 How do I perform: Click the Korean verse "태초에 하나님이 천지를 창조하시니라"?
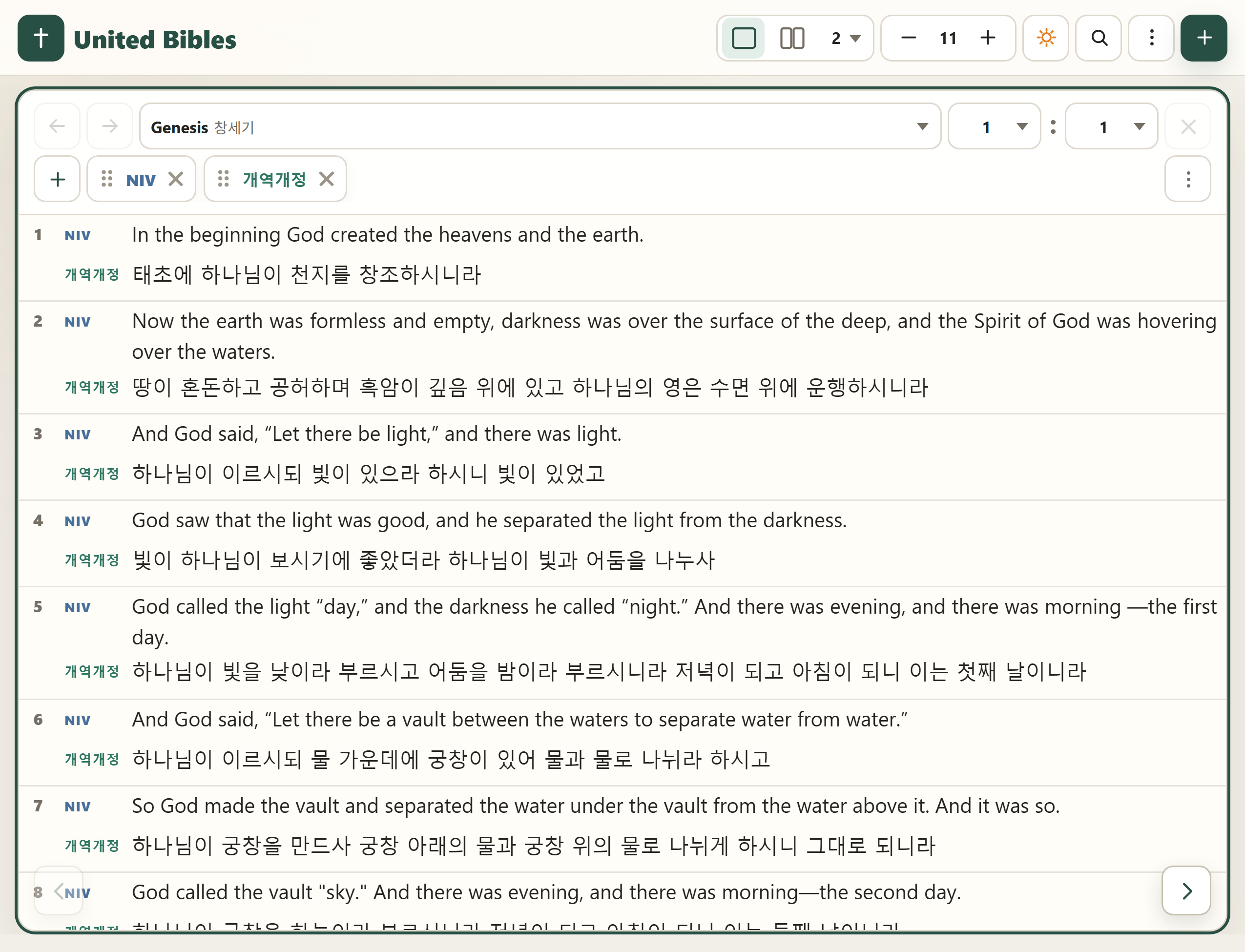click(x=307, y=275)
